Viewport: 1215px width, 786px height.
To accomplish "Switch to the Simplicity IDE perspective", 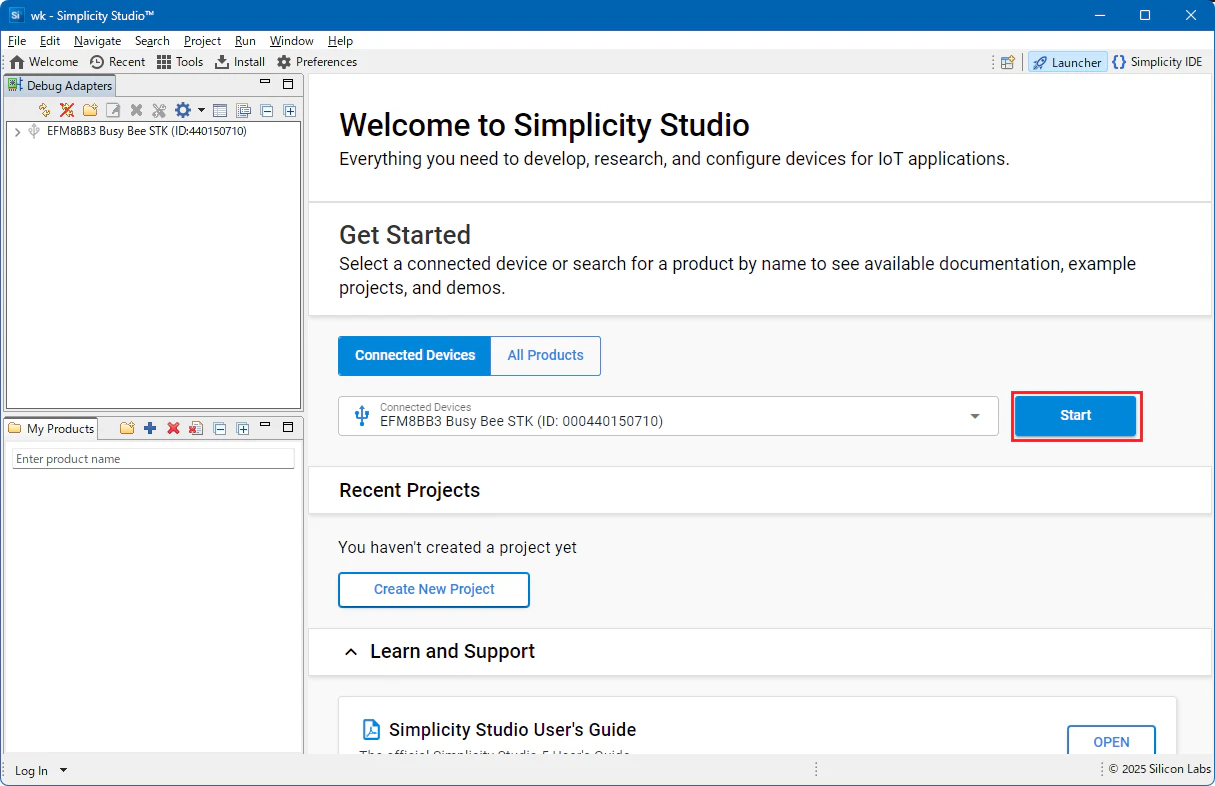I will tap(1157, 62).
